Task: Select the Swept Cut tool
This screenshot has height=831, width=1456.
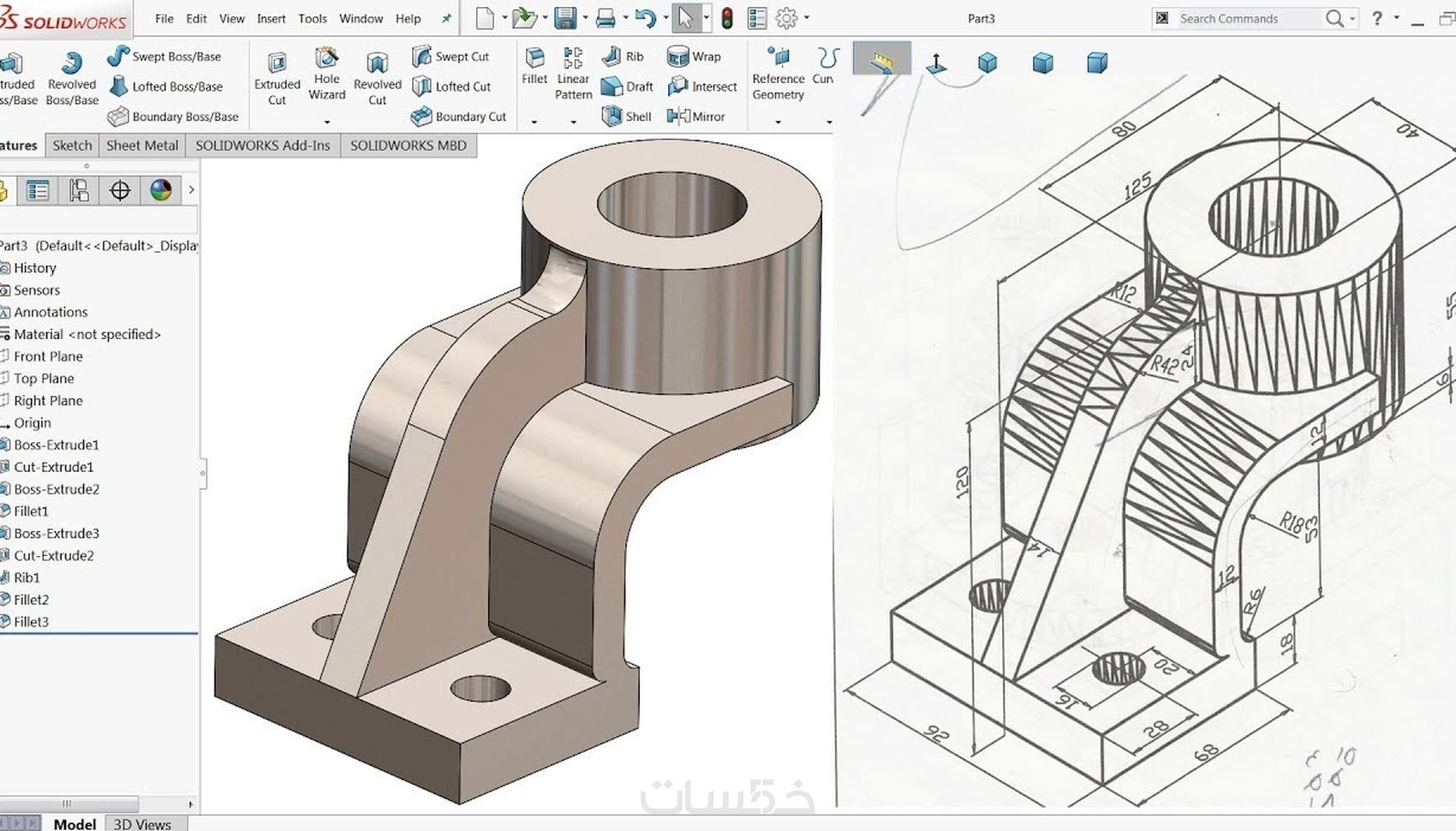Action: [451, 57]
